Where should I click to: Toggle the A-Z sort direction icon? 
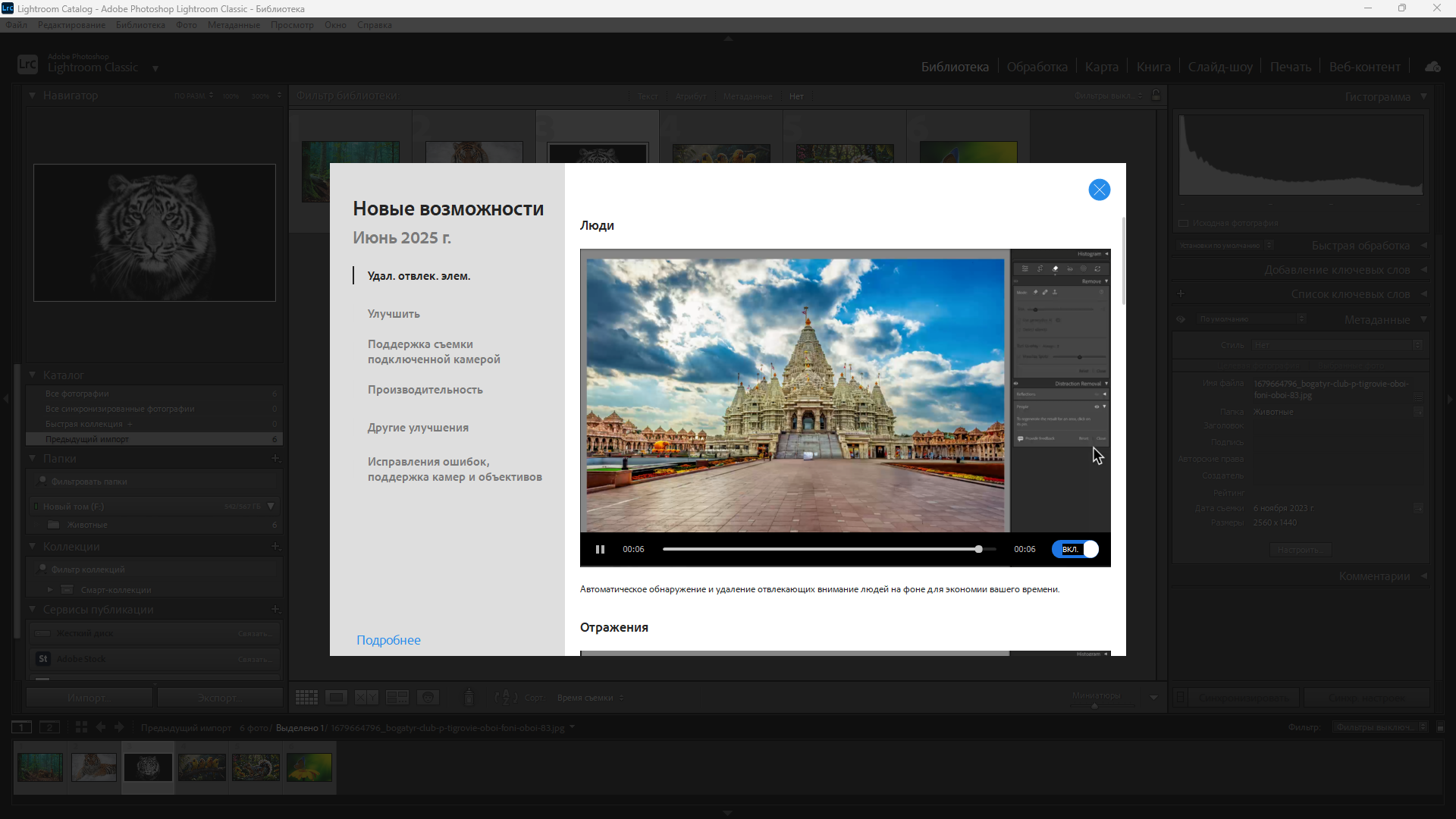(505, 698)
